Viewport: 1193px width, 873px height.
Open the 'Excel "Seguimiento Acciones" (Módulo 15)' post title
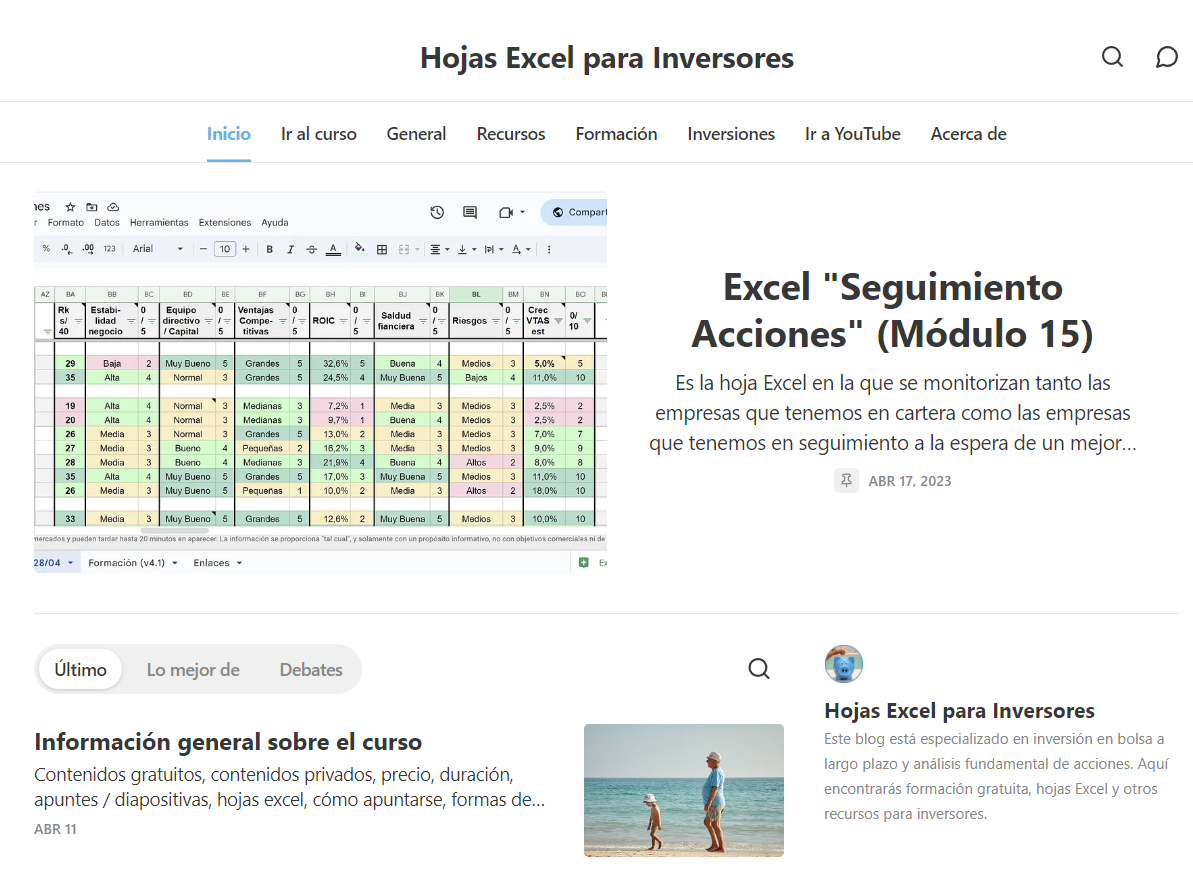[892, 310]
